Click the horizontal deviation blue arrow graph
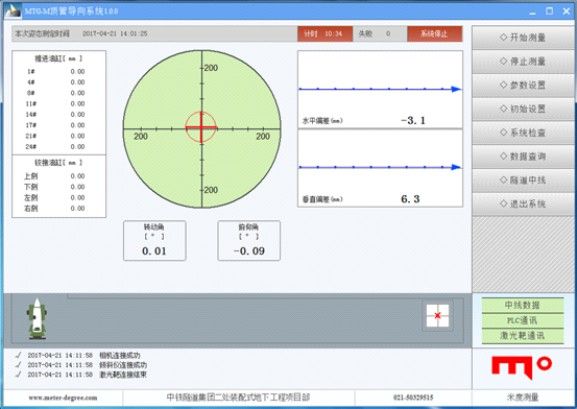Screen dimensions: 577x409 pos(380,89)
